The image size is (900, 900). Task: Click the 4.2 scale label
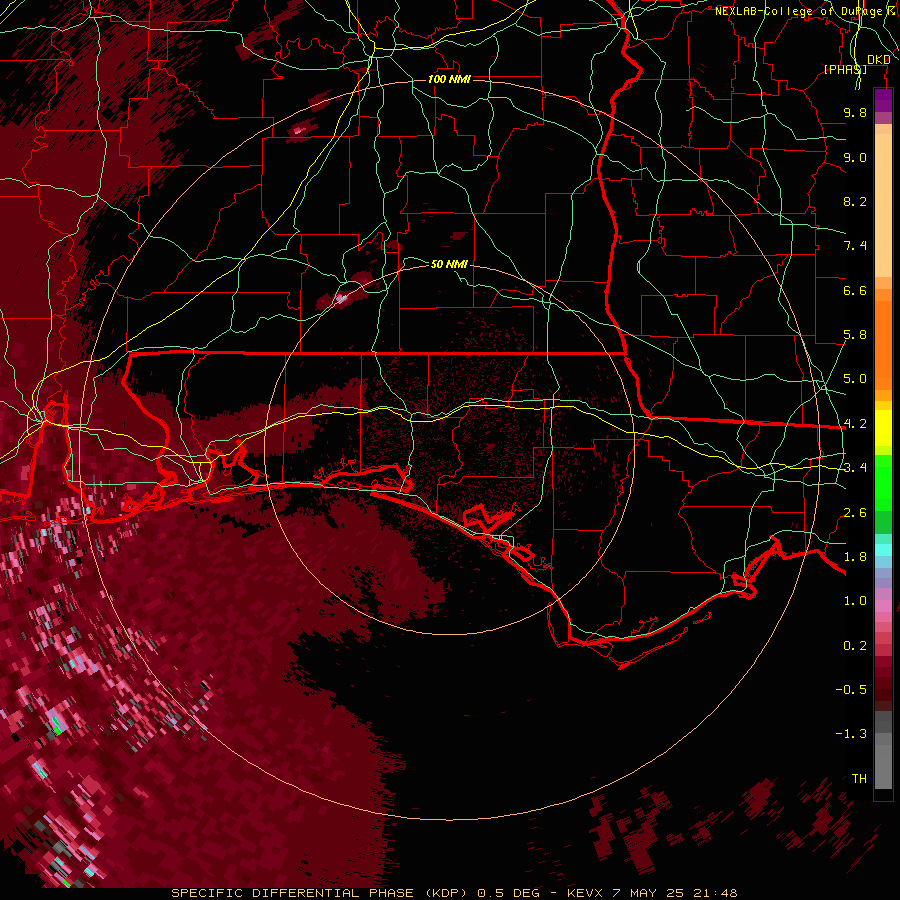click(x=855, y=424)
